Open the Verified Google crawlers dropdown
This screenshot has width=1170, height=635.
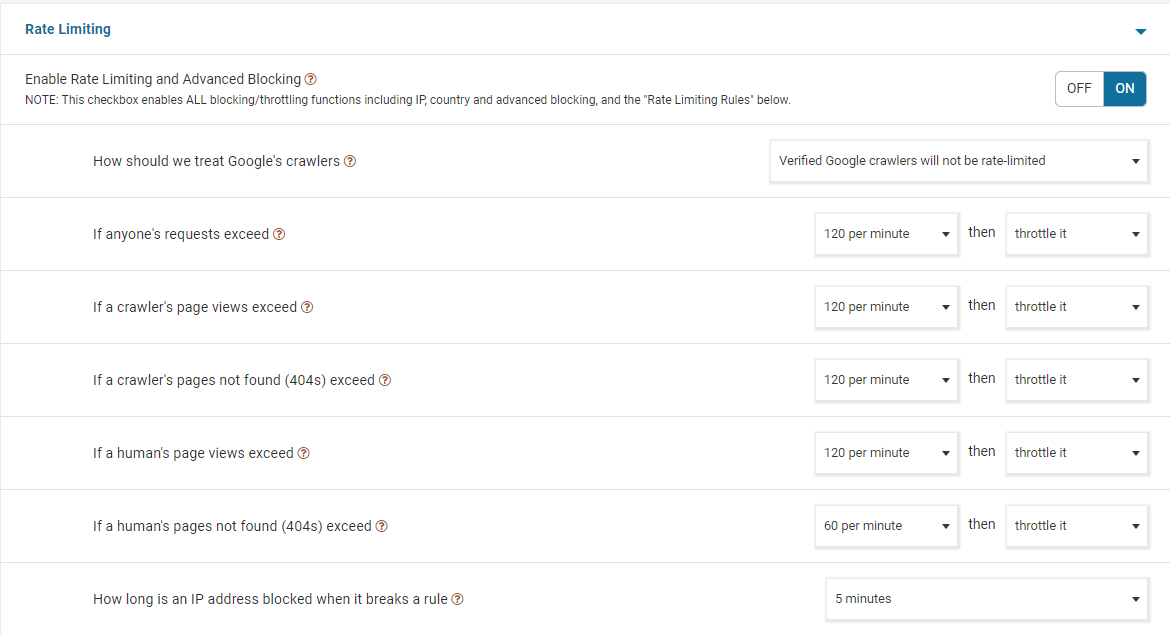click(x=959, y=161)
